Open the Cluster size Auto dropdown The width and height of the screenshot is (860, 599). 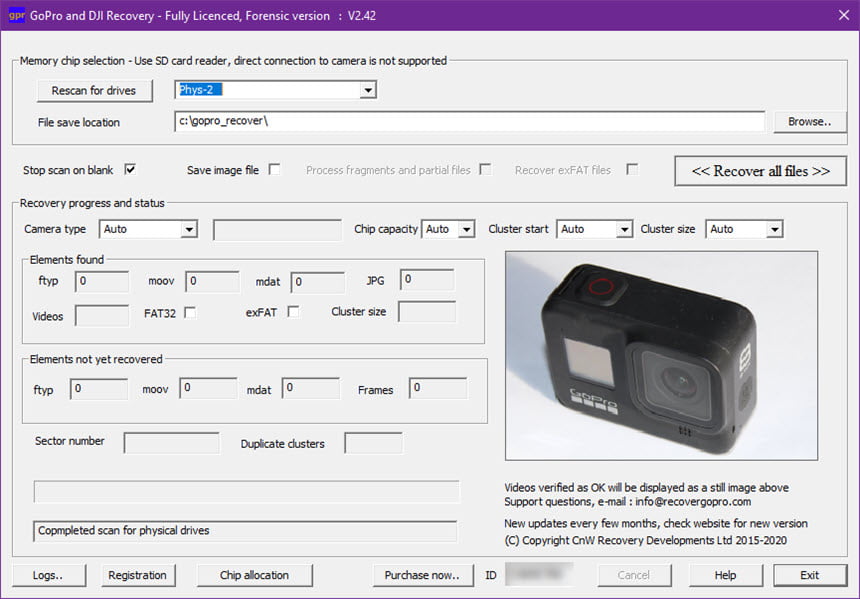[774, 229]
